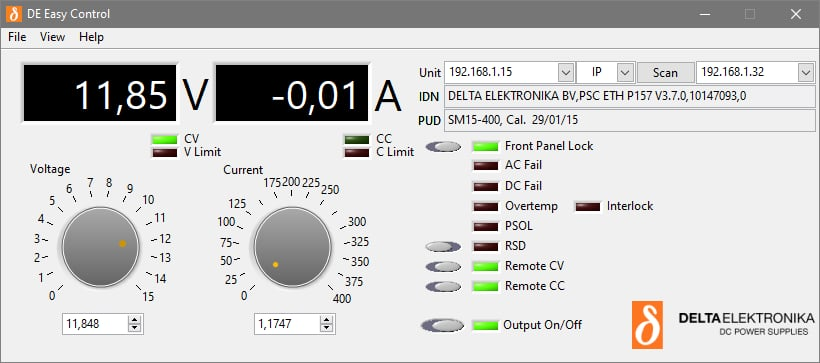Click the AC Fail indicator LED
Image resolution: width=820 pixels, height=363 pixels.
tap(485, 166)
